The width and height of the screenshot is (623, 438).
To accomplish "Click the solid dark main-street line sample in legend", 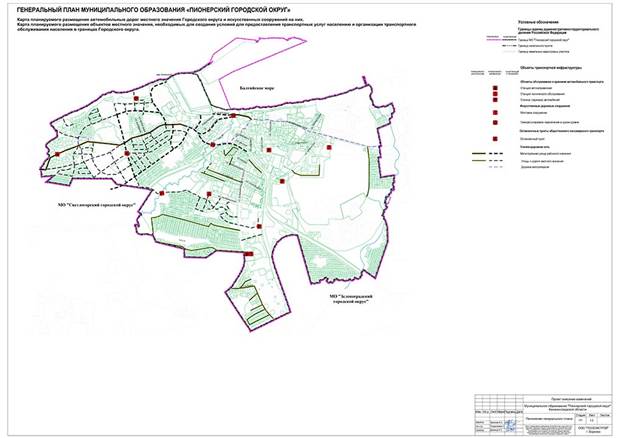I will pos(478,153).
